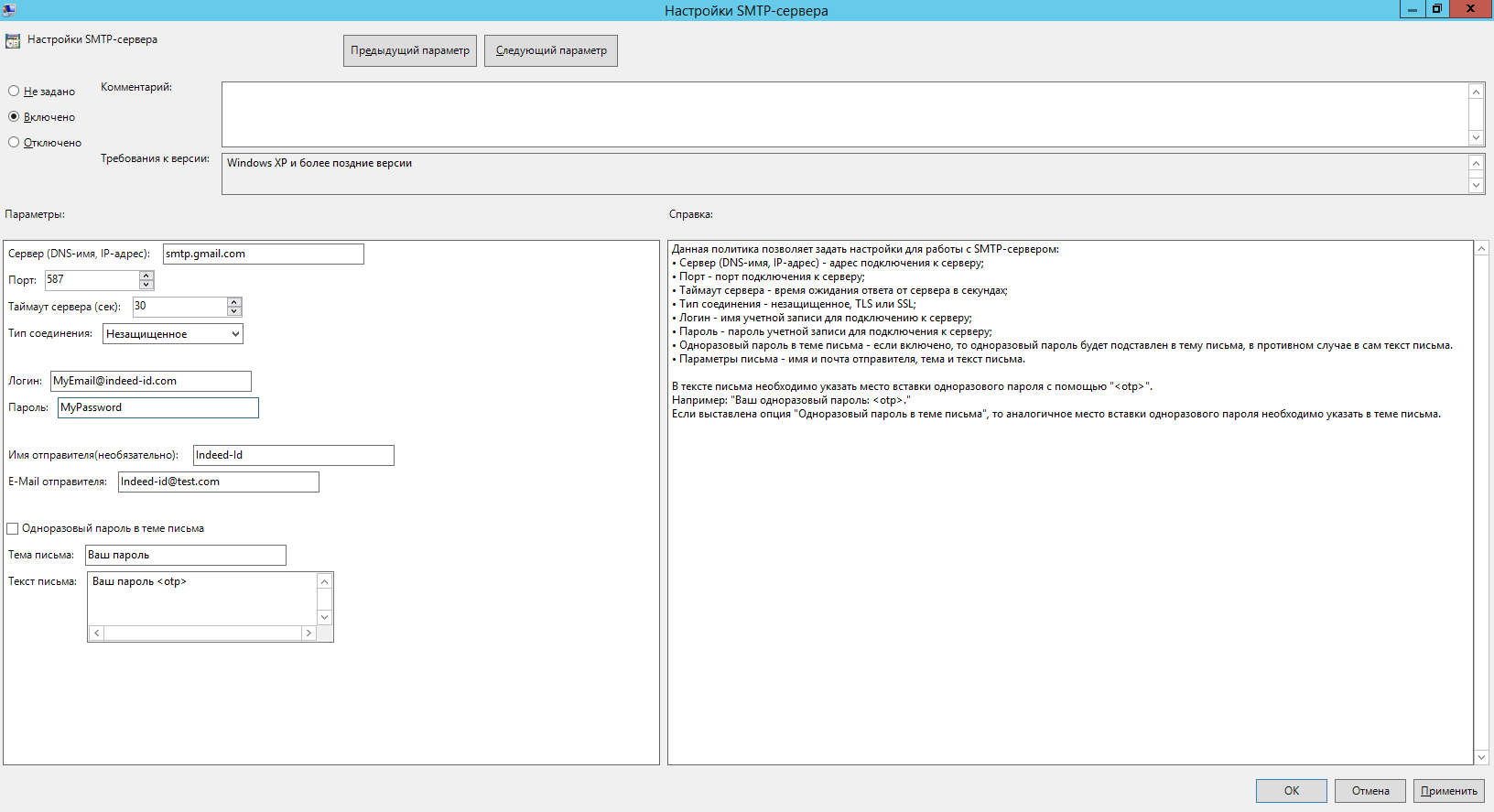Click the window system icon in title bar
This screenshot has width=1494, height=812.
point(9,10)
